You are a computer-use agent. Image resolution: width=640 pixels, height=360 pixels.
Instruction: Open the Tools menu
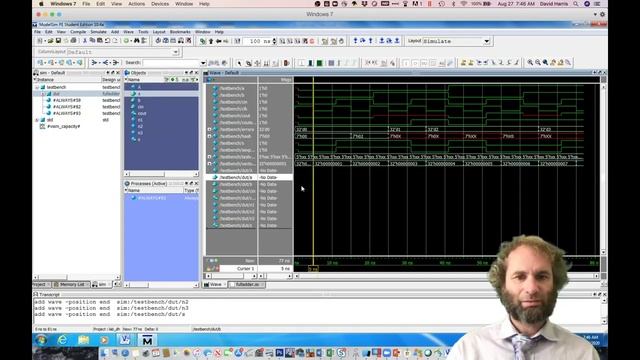(143, 32)
